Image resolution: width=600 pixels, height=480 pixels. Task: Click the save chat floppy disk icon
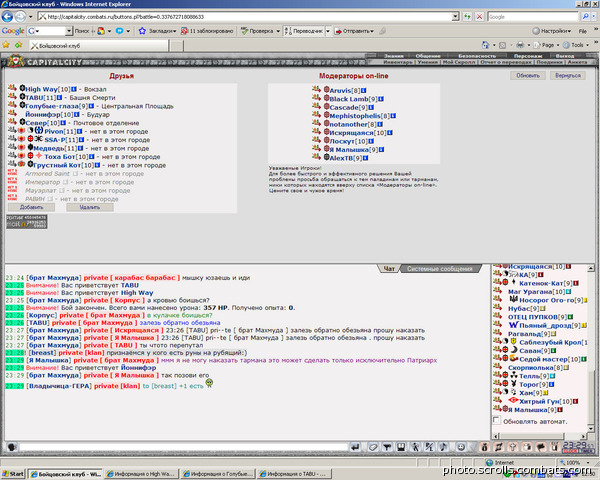[401, 447]
